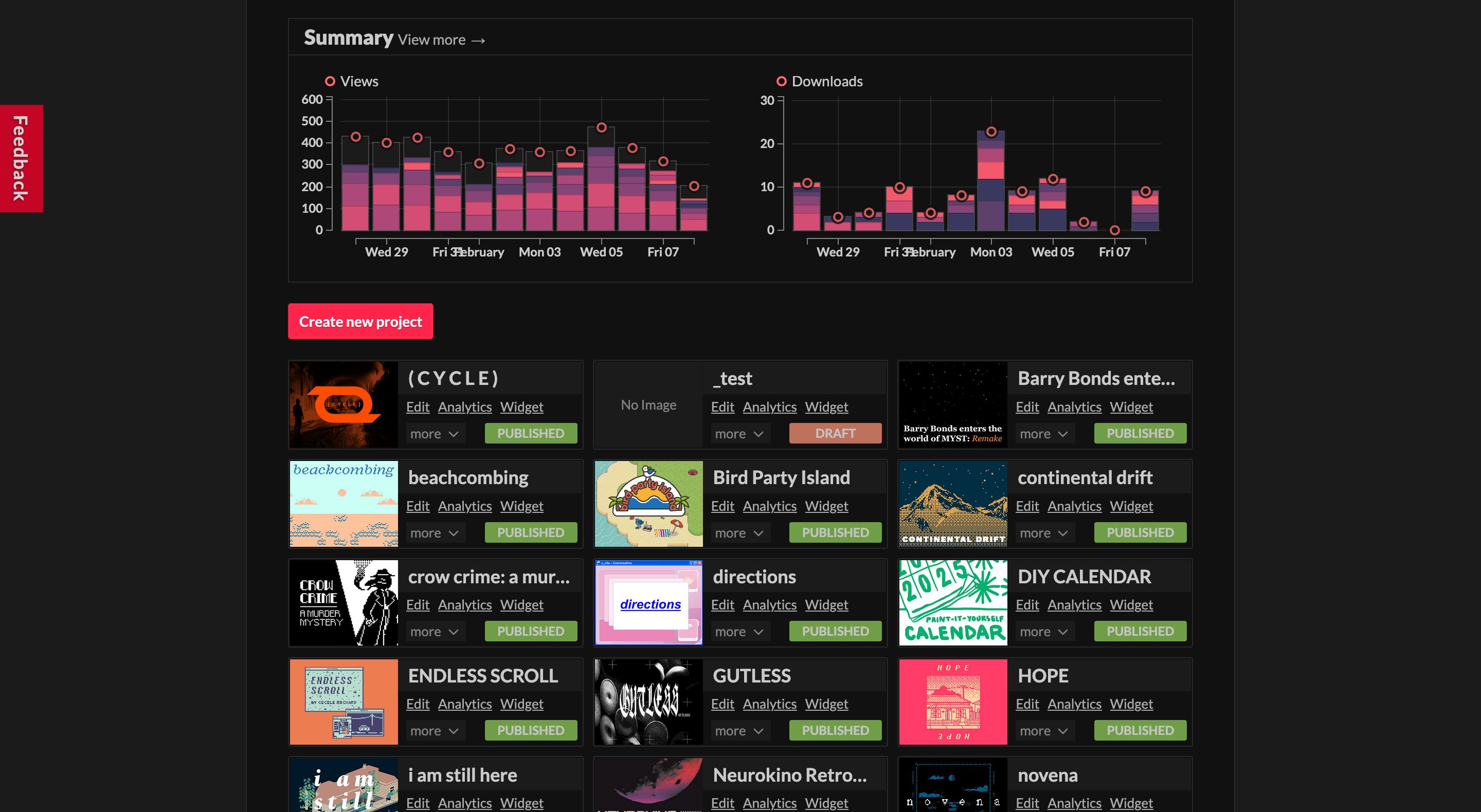Click the Edit icon for crow crime project
The image size is (1481, 812).
tap(417, 605)
